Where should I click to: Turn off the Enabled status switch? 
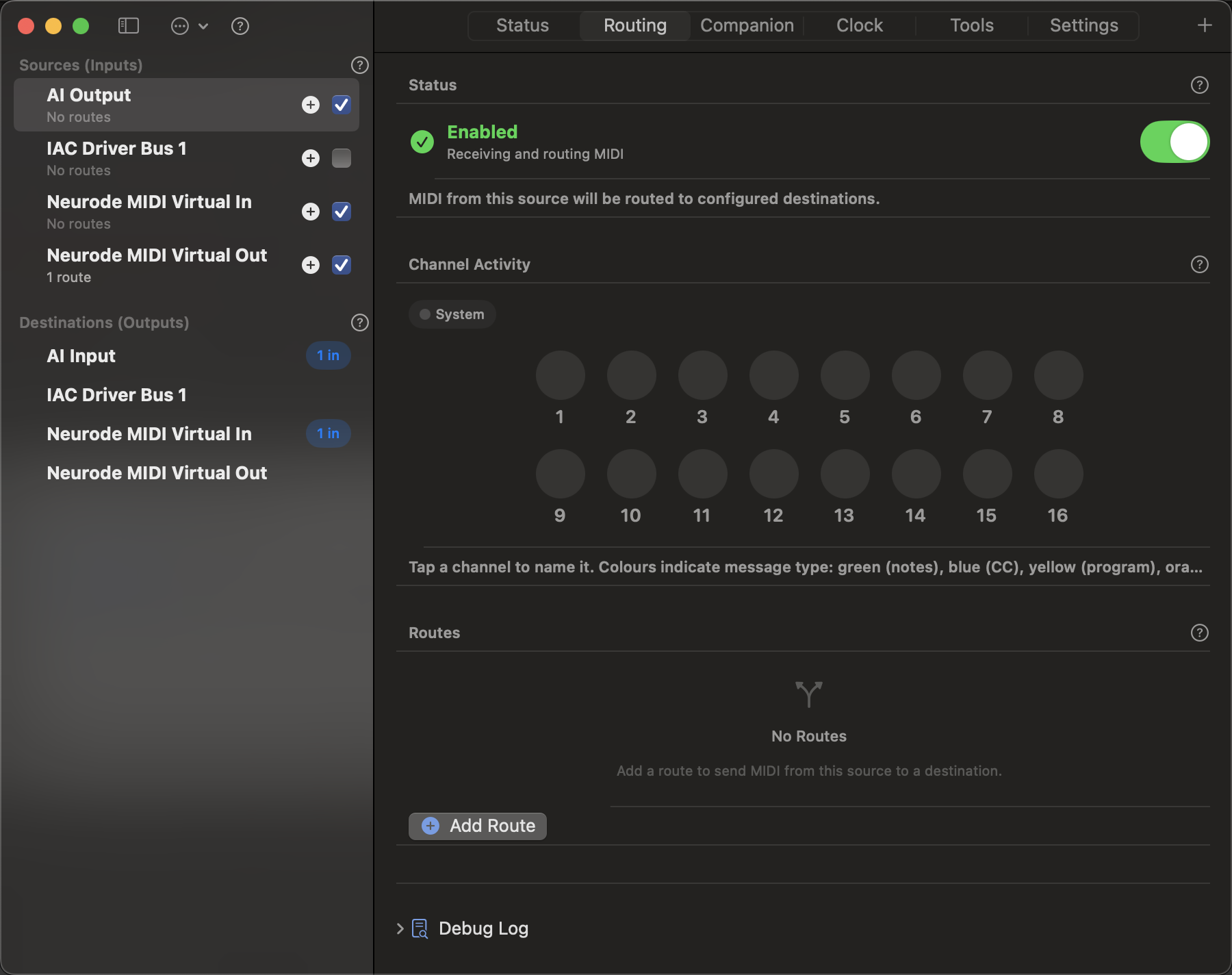1175,142
